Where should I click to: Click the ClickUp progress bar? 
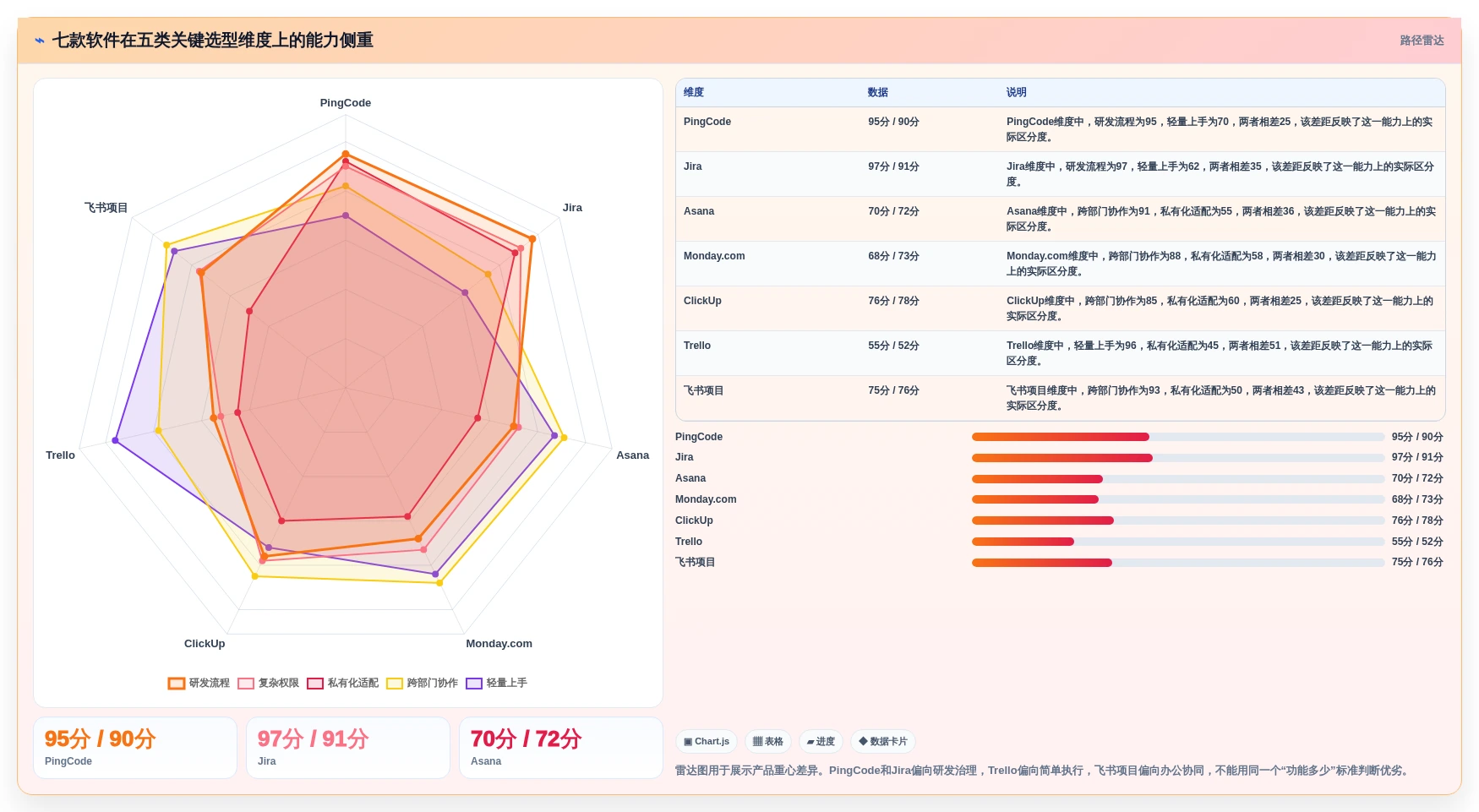point(1178,520)
